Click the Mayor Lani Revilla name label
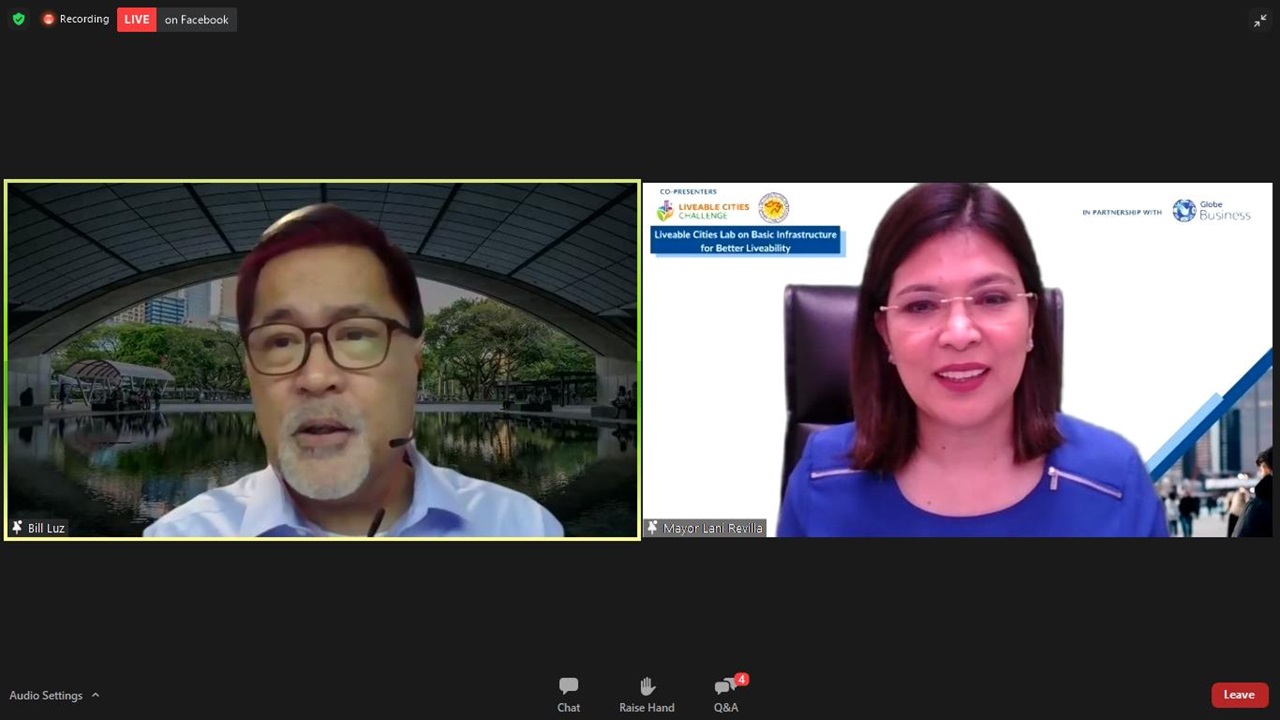 click(x=712, y=528)
